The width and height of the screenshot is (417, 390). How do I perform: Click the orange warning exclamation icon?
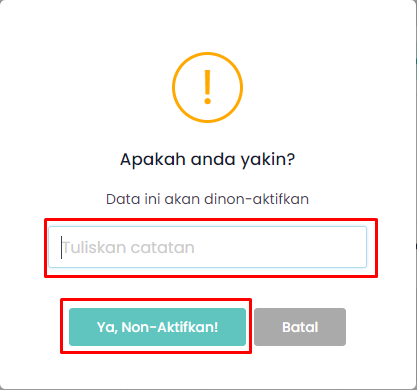click(207, 87)
